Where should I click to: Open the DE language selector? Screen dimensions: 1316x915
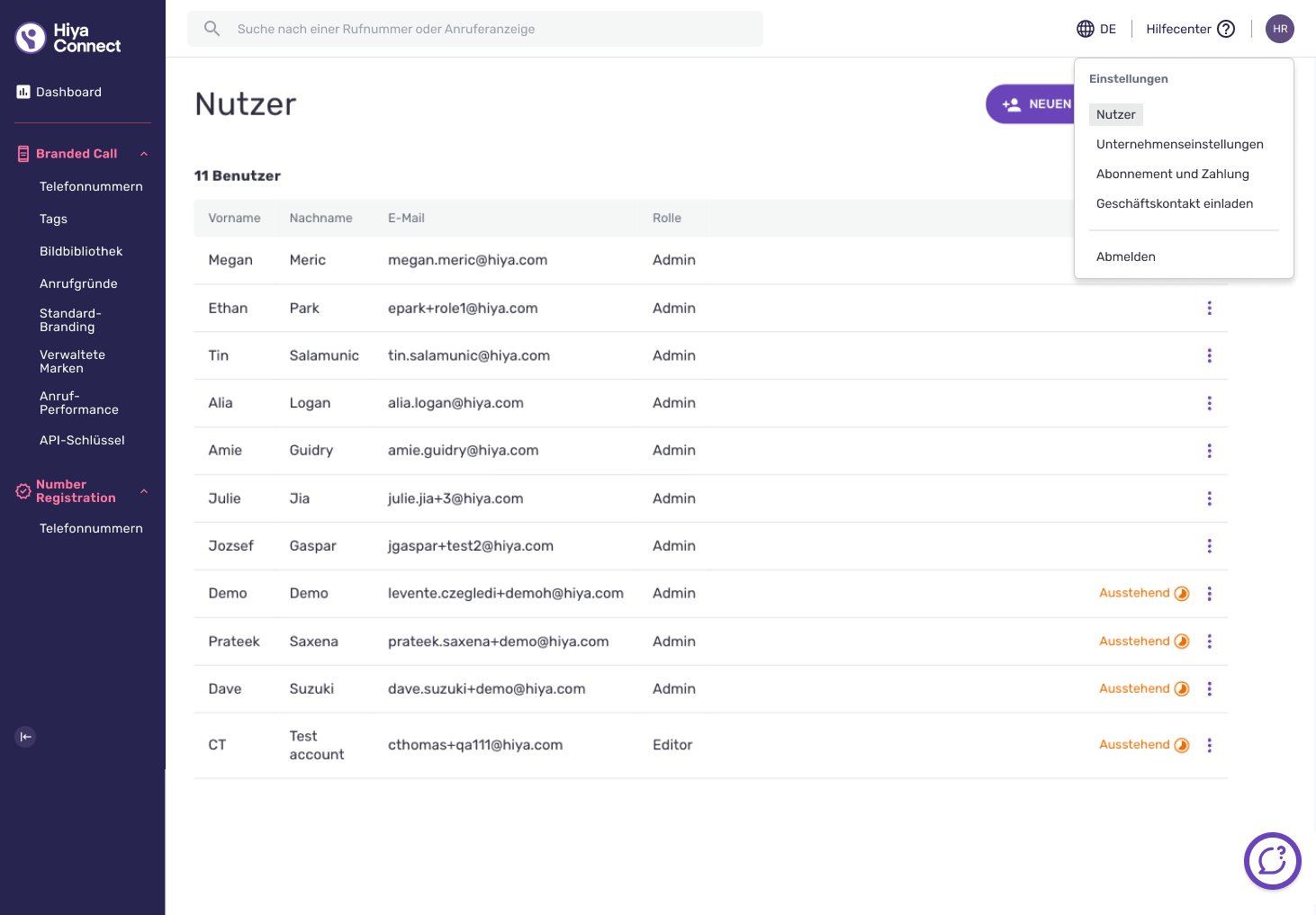1096,29
